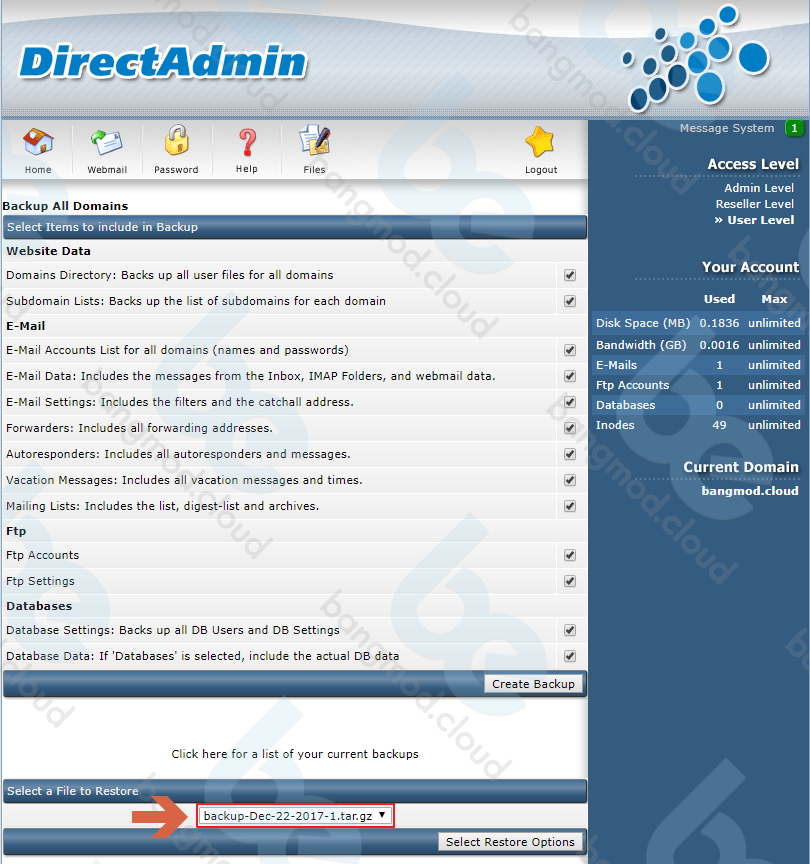Screen dimensions: 810x864
Task: Switch to Reseller Level access
Action: [x=754, y=204]
